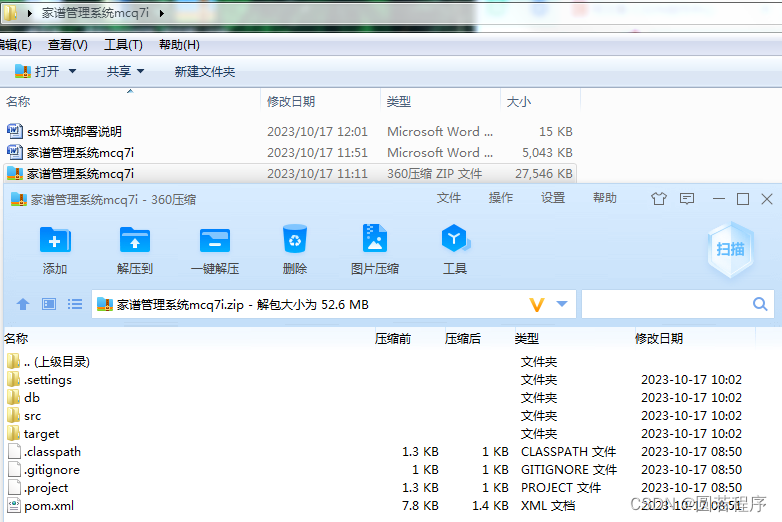Open the 查看(V) menu in Explorer
Screen dimensions: 782x522
pos(68,45)
